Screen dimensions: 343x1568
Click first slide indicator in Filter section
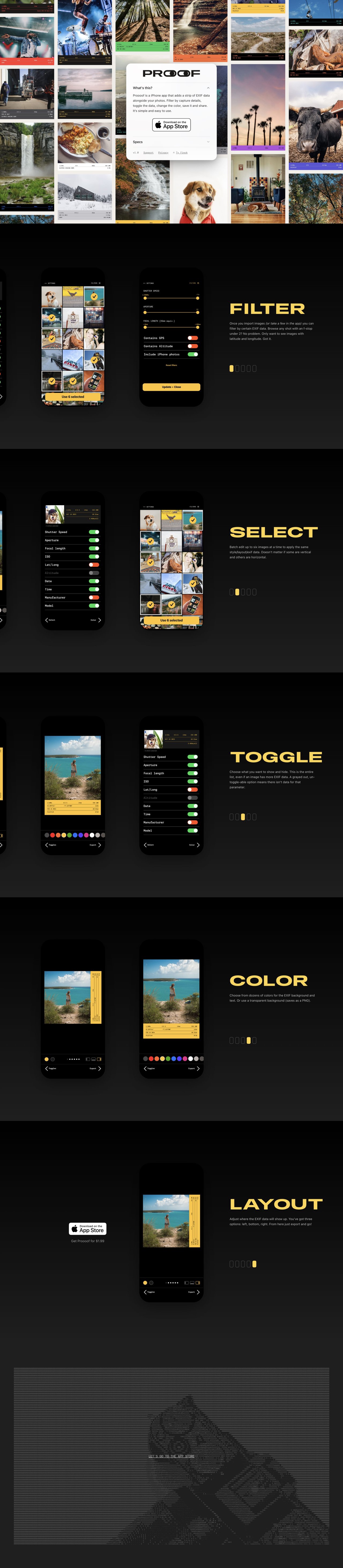232,368
